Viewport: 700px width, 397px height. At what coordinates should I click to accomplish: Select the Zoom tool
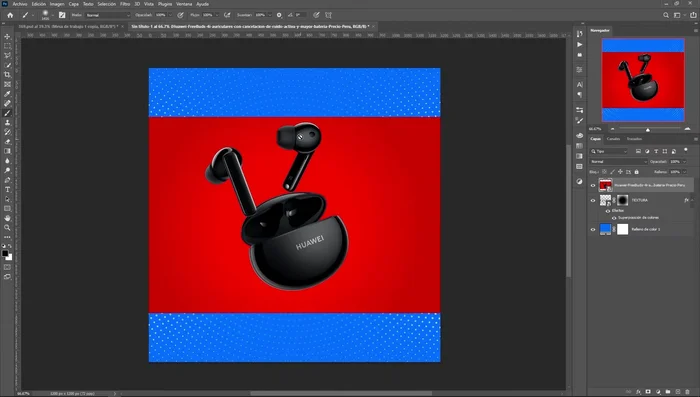7,228
